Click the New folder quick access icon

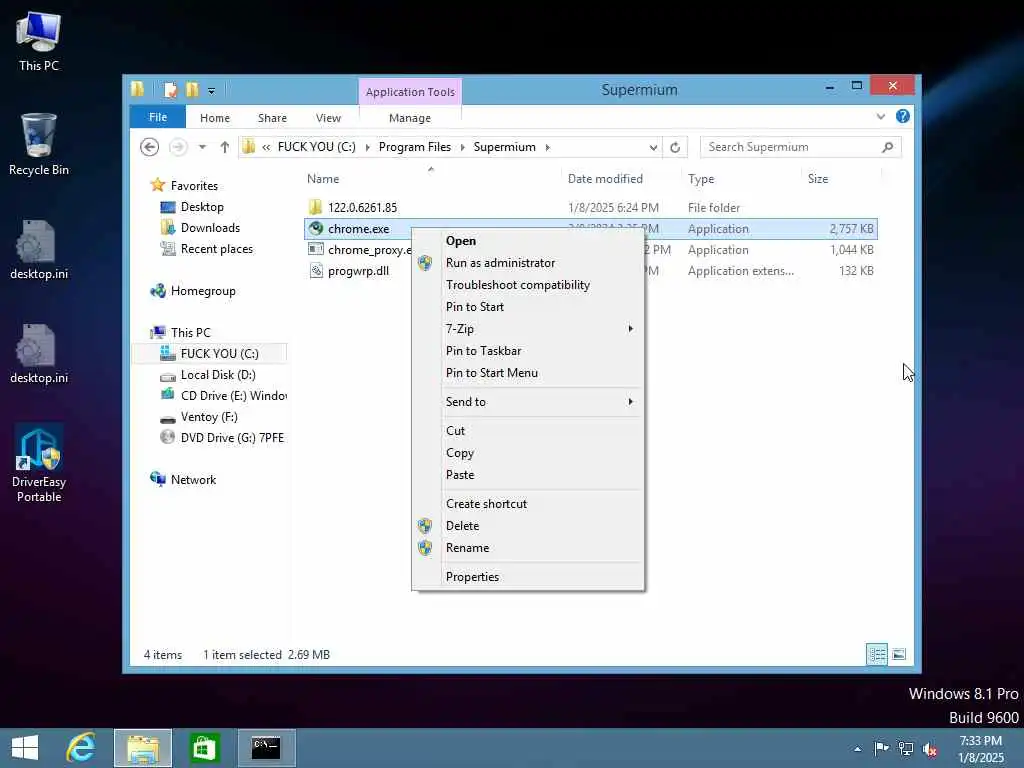192,89
